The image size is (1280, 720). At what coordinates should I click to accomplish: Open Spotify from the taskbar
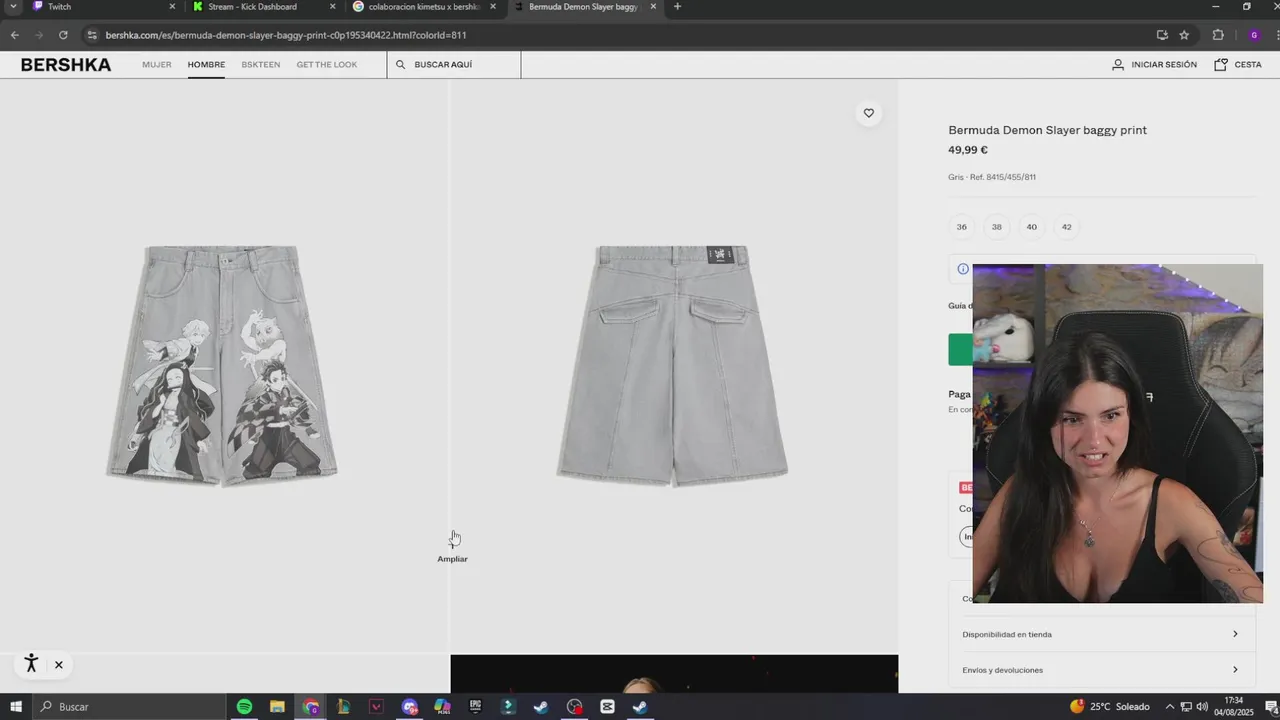tap(244, 707)
